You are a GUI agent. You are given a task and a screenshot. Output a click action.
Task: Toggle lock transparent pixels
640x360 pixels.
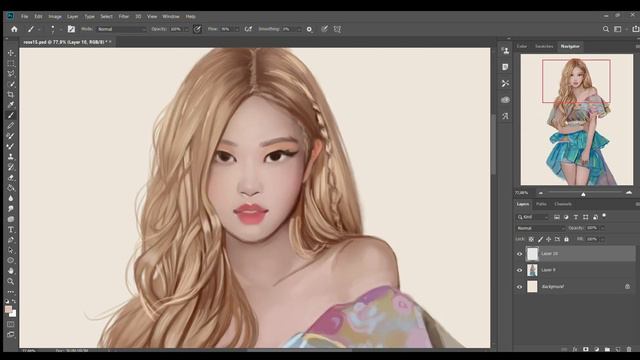pyautogui.click(x=531, y=239)
